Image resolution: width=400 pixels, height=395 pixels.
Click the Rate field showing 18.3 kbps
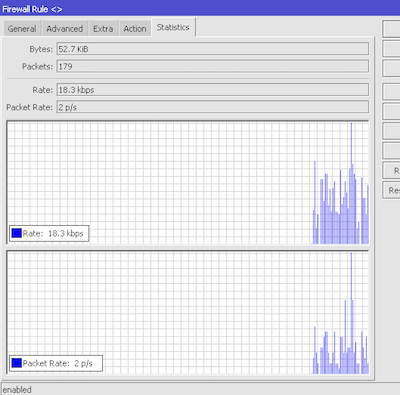(x=213, y=90)
